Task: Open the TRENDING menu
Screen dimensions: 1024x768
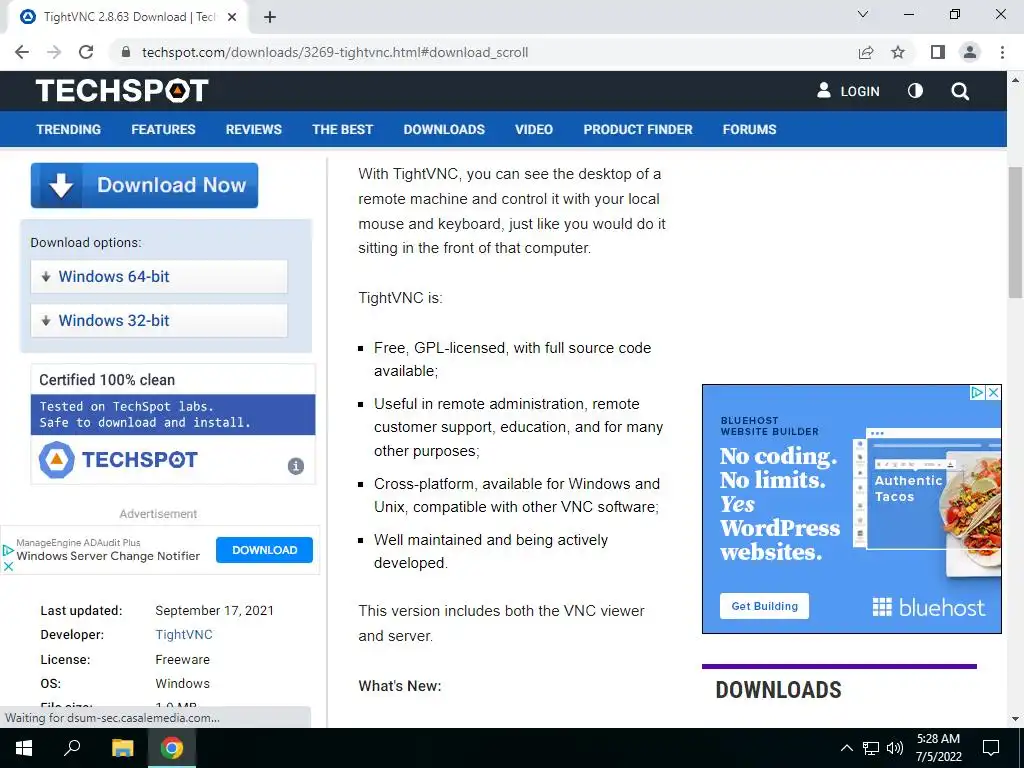Action: coord(69,129)
